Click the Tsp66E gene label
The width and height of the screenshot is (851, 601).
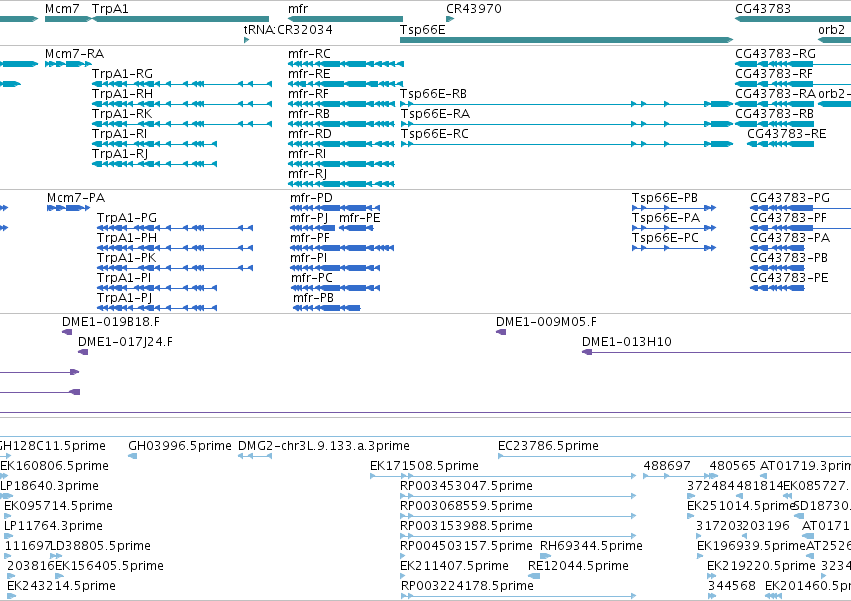pos(423,29)
